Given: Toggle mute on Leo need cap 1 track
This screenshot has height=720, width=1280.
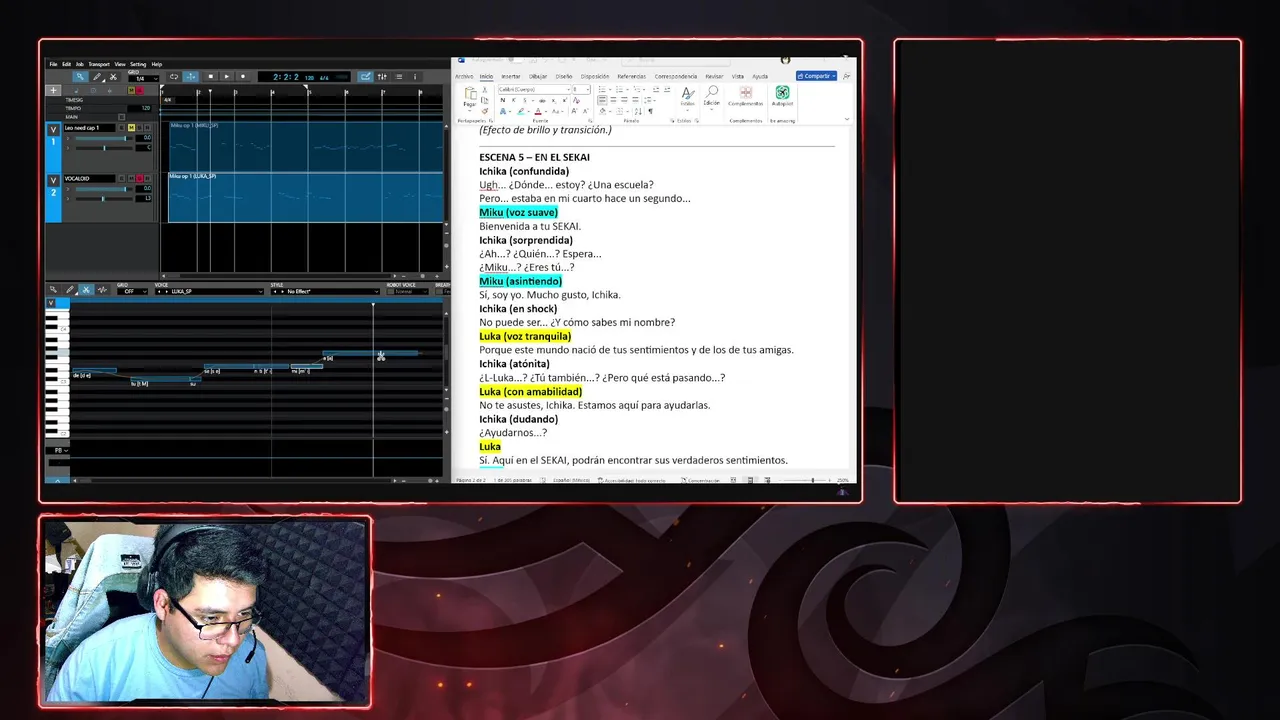Looking at the screenshot, I should point(131,128).
